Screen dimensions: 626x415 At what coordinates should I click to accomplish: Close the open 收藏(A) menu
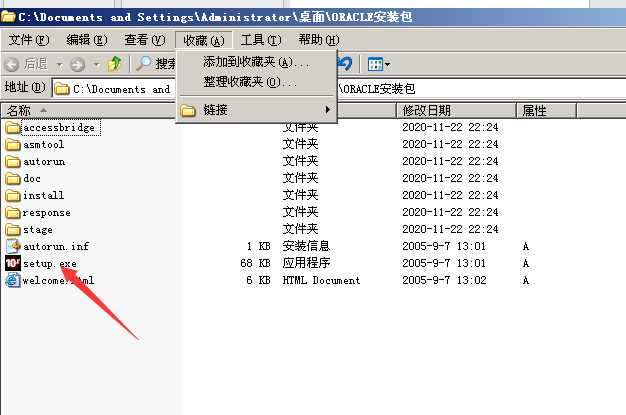pyautogui.click(x=204, y=40)
